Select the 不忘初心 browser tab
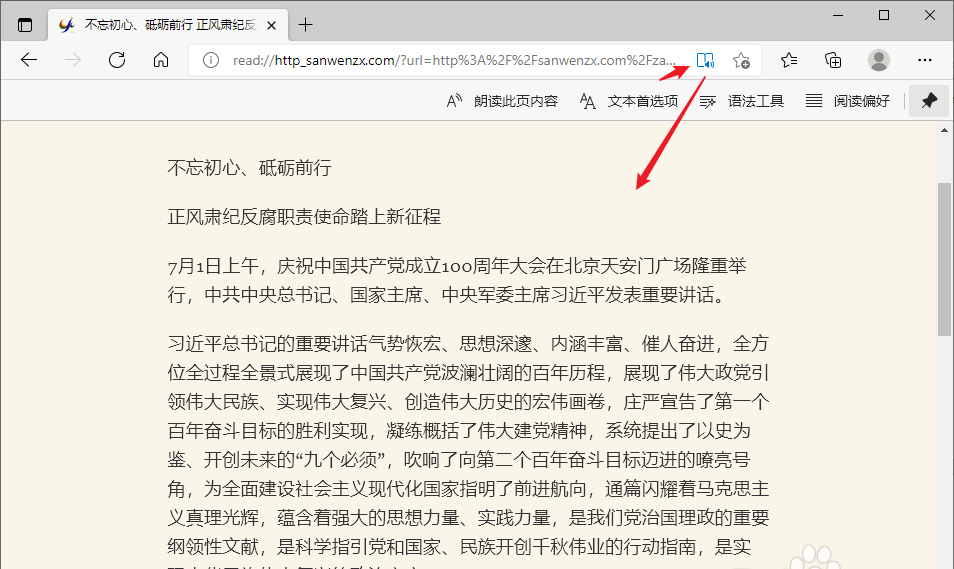This screenshot has height=569, width=954. coord(168,25)
